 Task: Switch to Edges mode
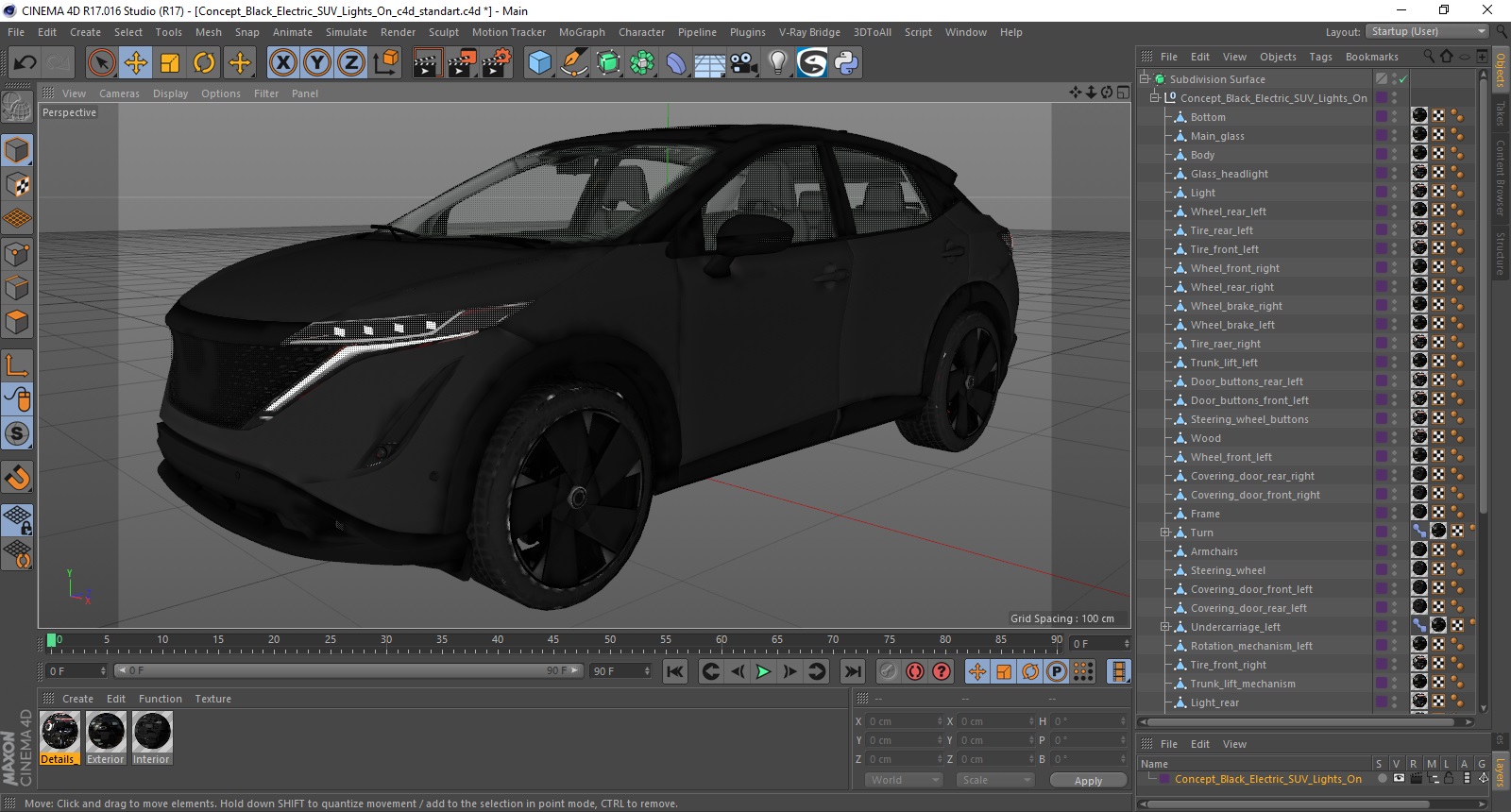(17, 287)
